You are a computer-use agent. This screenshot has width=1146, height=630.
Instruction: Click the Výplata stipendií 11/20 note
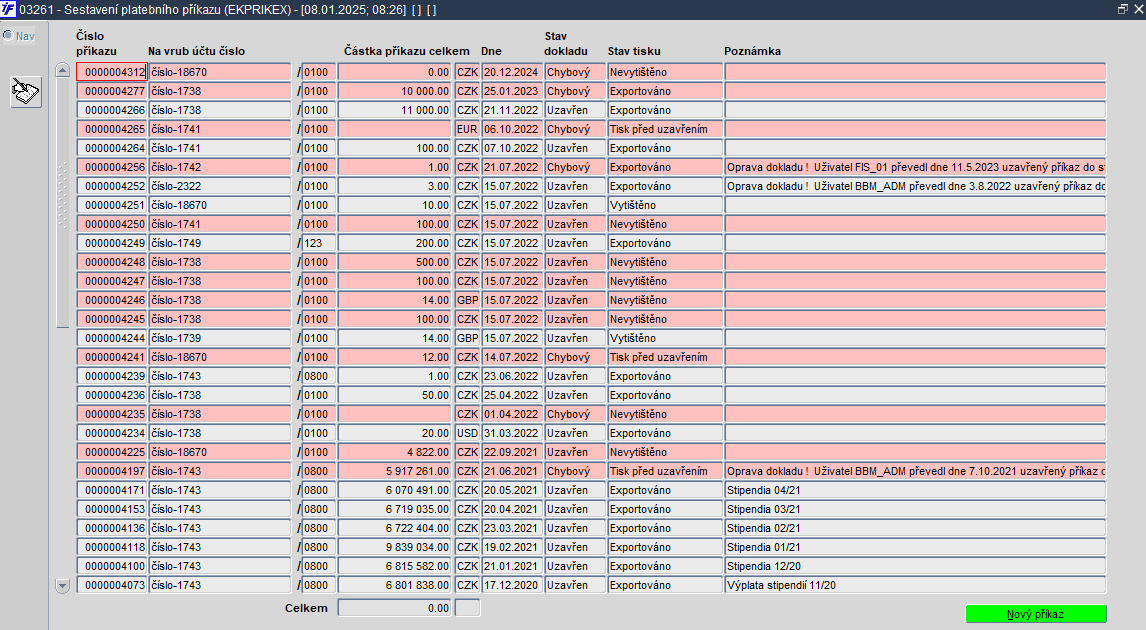click(915, 585)
